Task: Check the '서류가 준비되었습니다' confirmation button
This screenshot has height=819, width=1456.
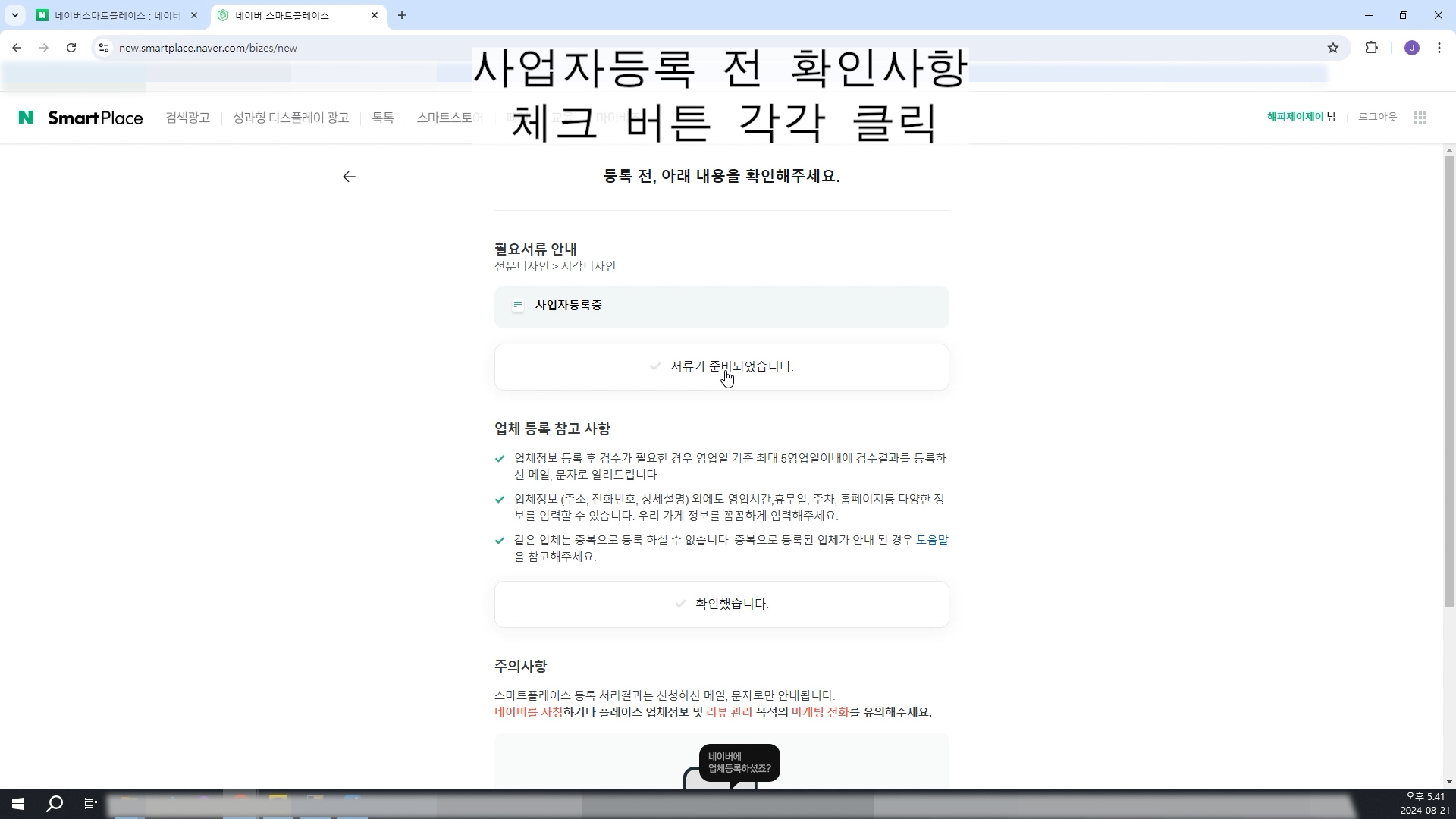Action: [x=721, y=367]
